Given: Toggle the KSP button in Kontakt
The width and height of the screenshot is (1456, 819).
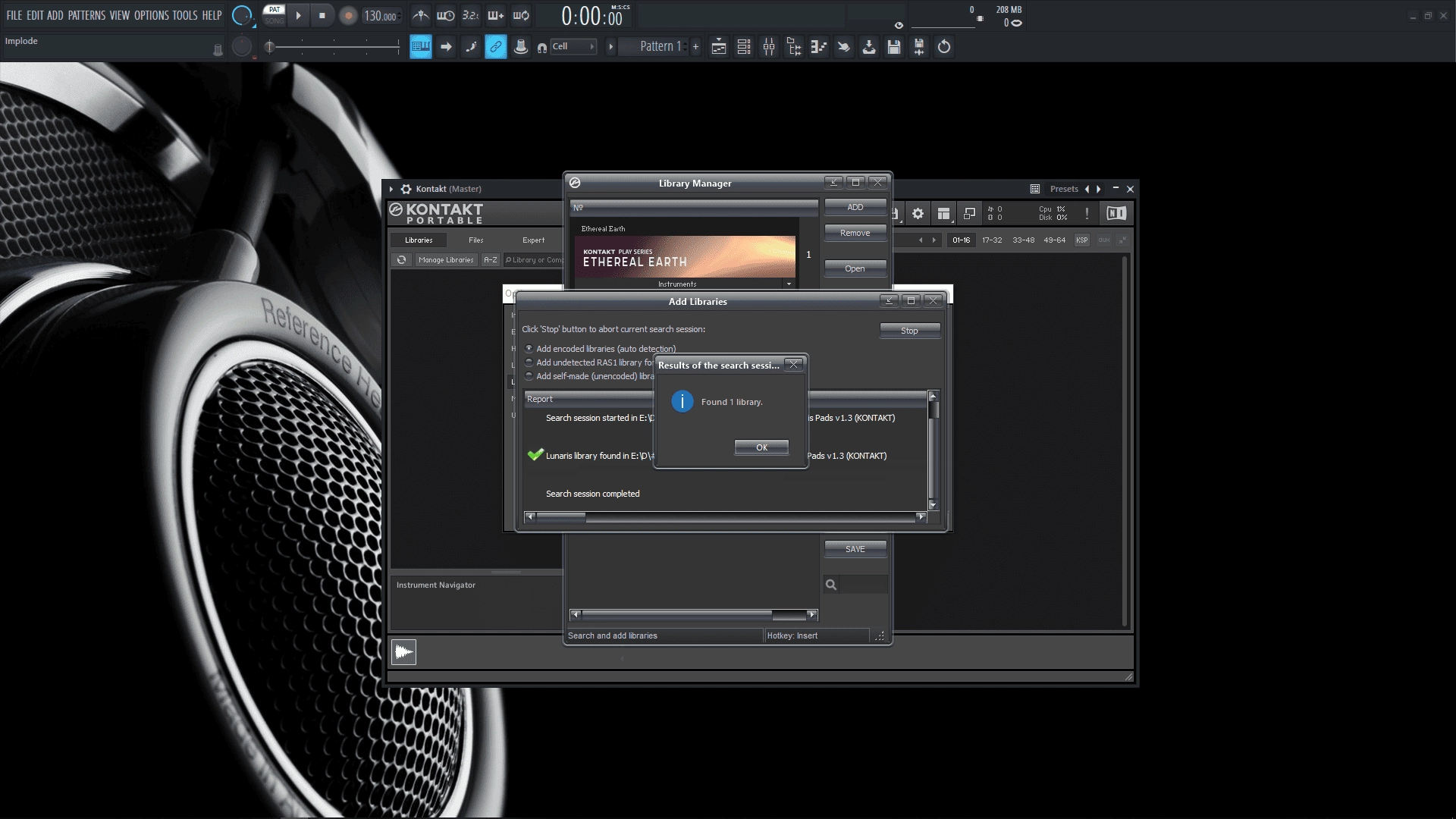Looking at the screenshot, I should coord(1082,240).
